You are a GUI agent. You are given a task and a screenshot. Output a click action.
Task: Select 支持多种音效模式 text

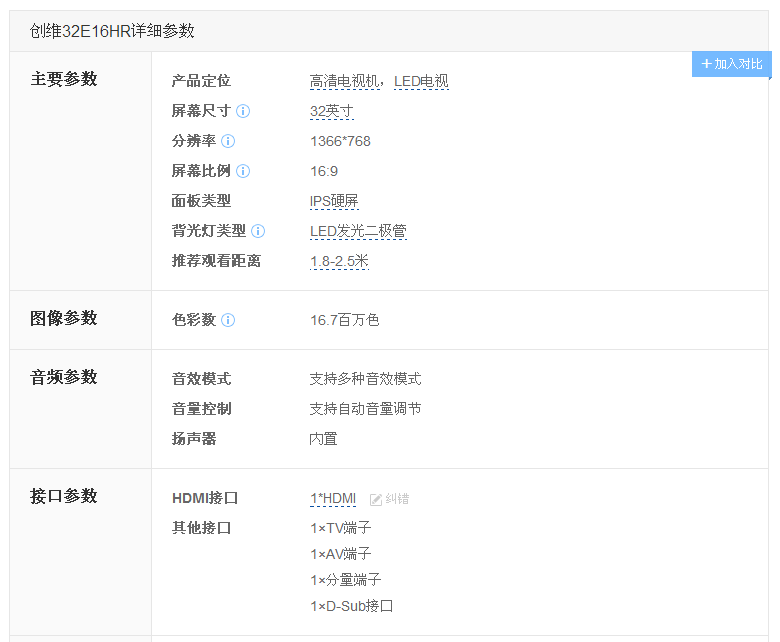tap(365, 379)
